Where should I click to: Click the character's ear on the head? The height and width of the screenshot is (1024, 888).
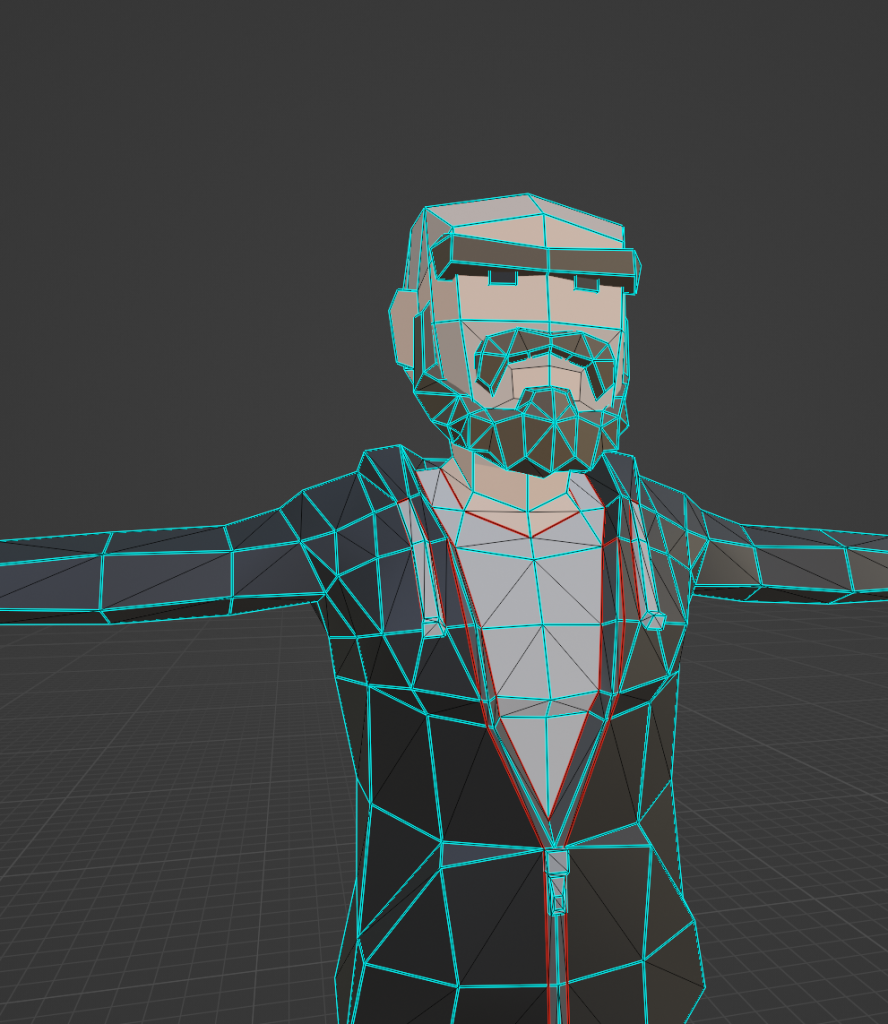pos(403,328)
